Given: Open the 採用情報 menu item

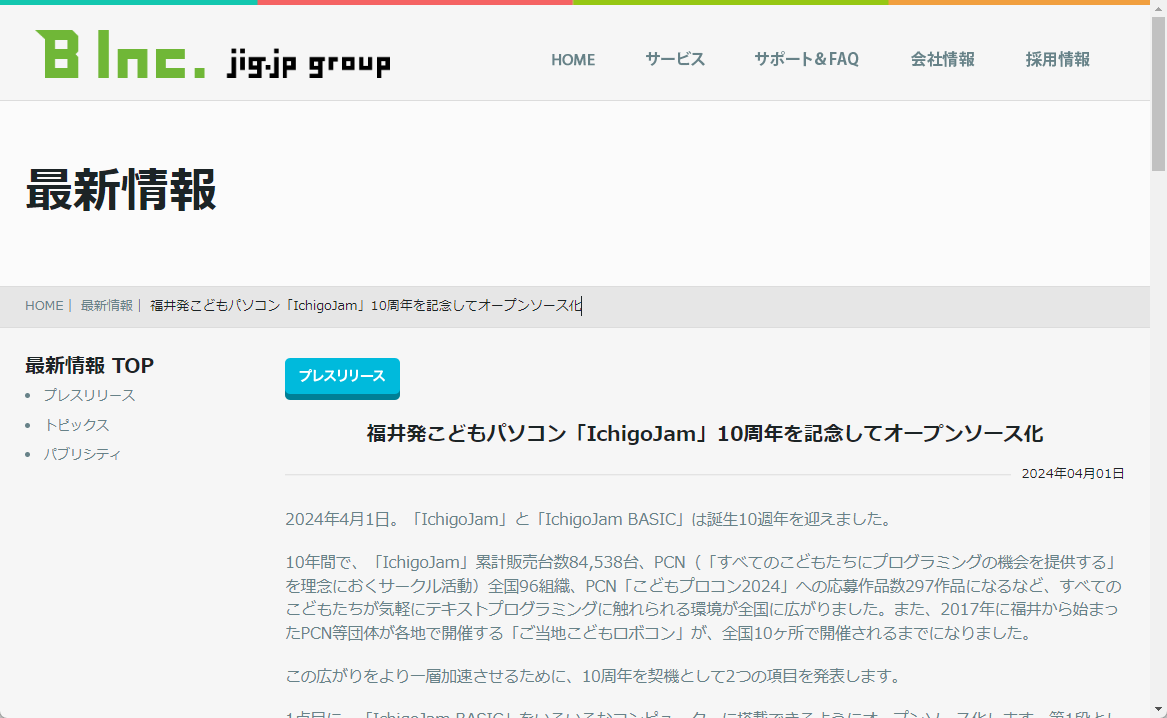Looking at the screenshot, I should pyautogui.click(x=1058, y=60).
